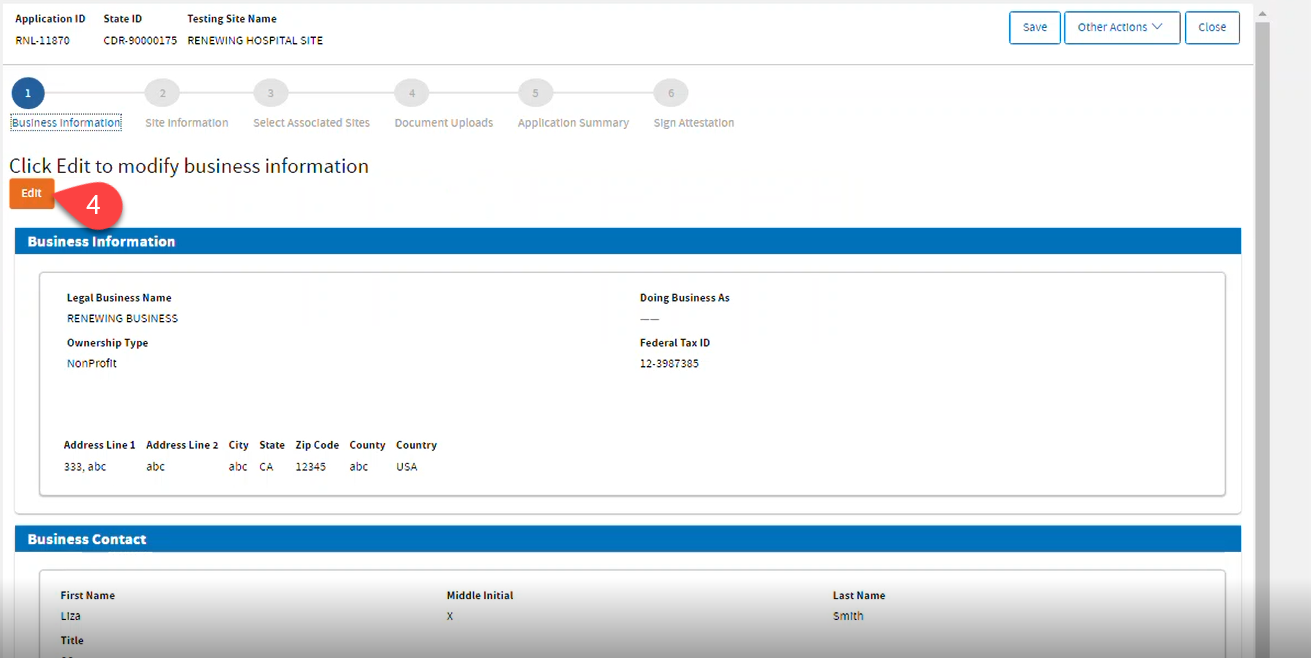Screen dimensions: 1311x658
Task: Click the Application ID value RNL-11870
Action: tap(43, 41)
